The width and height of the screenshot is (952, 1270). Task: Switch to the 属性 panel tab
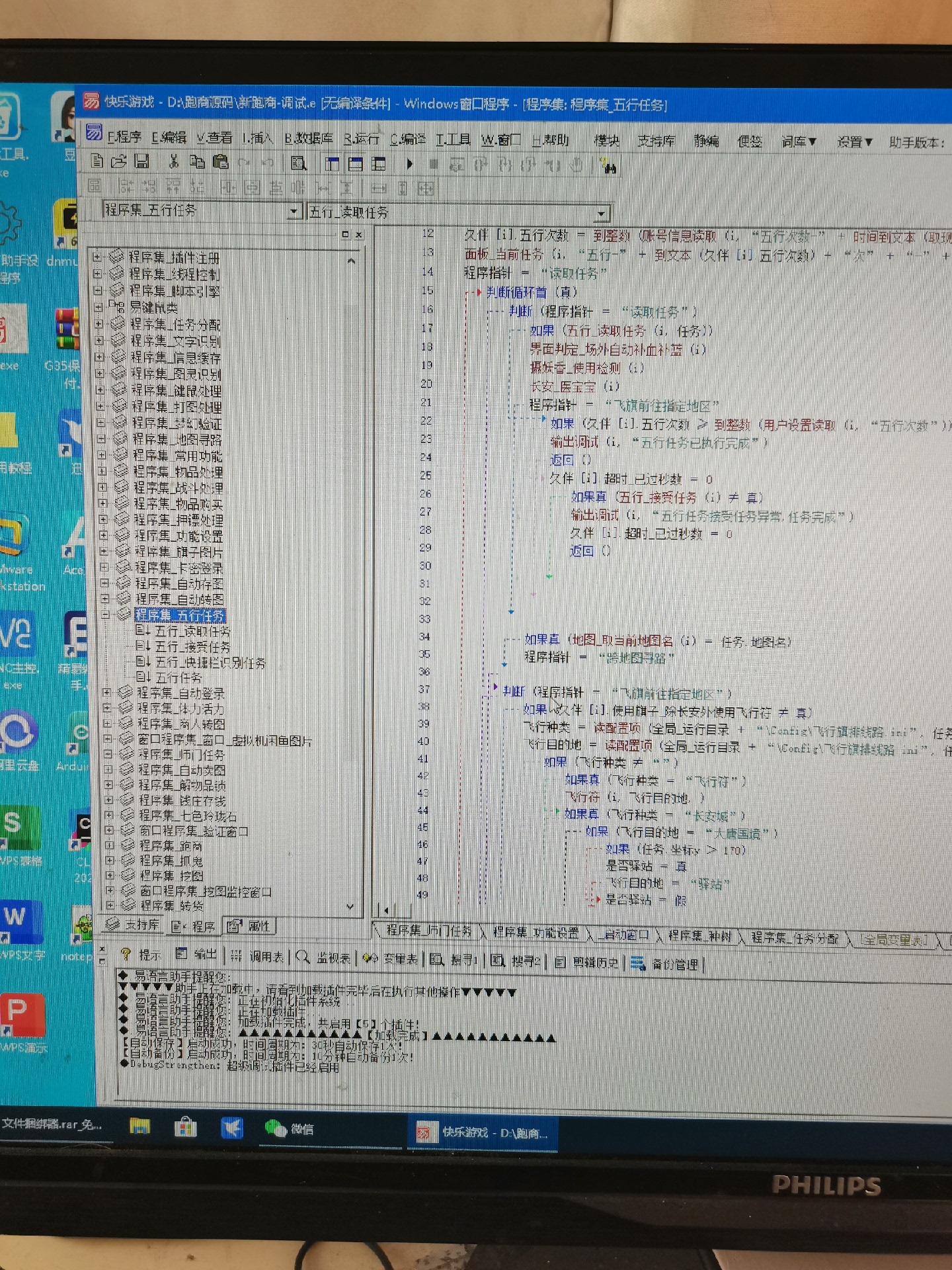(x=249, y=926)
